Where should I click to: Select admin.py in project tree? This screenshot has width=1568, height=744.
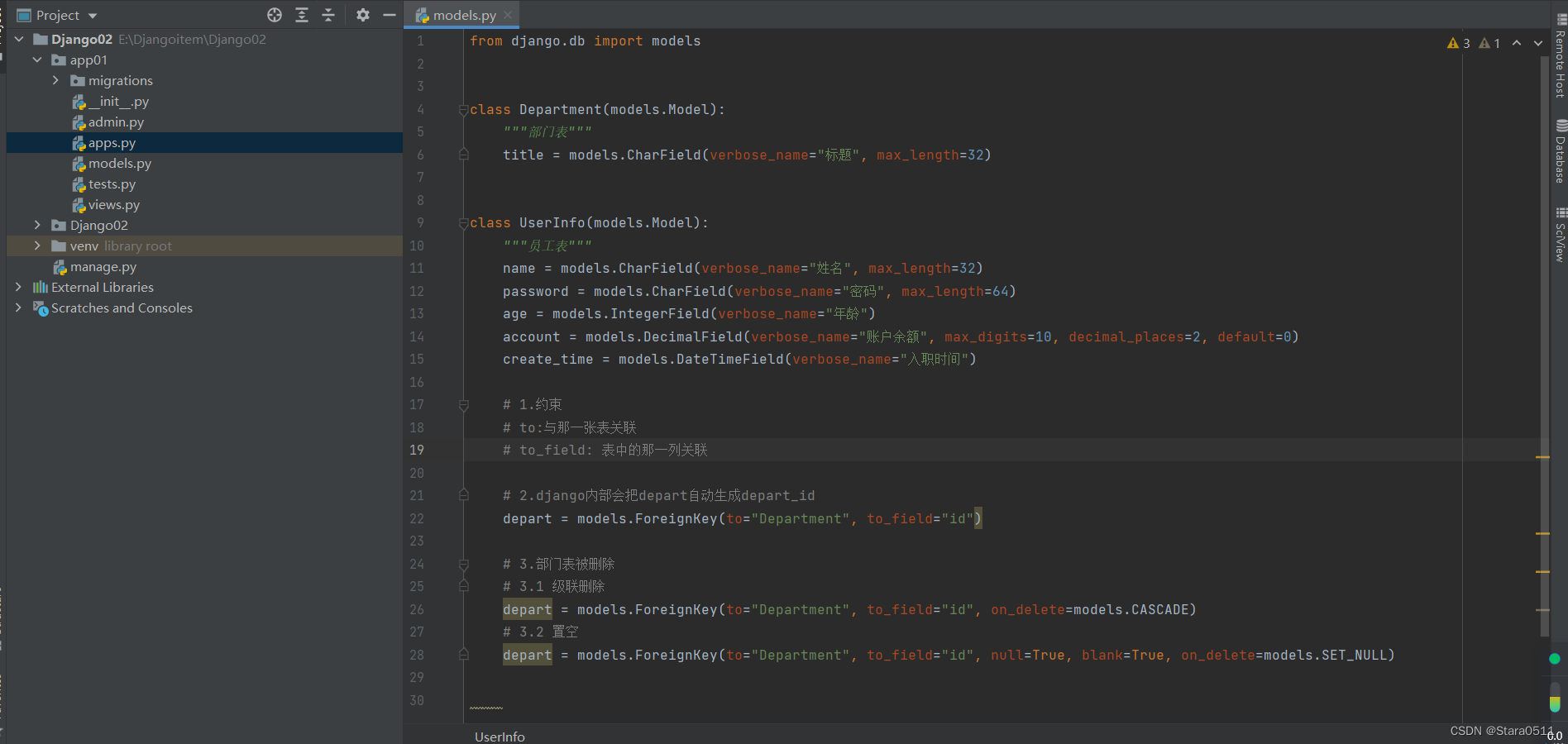[116, 122]
